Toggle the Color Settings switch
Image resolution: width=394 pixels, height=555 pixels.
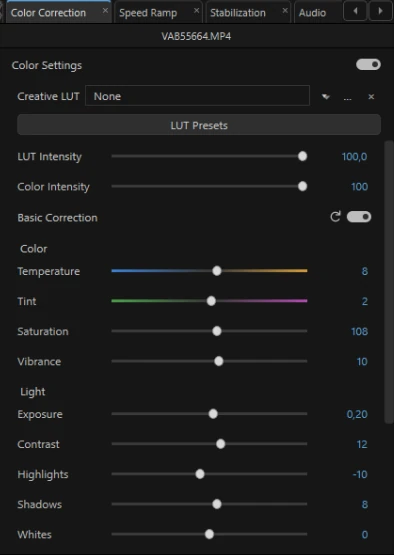368,64
